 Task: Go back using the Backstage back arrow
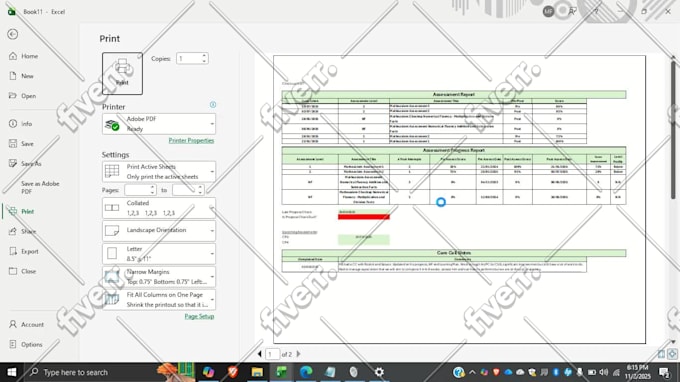(x=13, y=34)
